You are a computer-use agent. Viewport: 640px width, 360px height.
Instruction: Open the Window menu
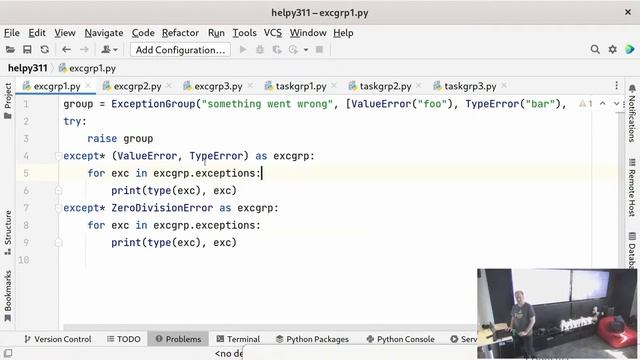coord(308,33)
